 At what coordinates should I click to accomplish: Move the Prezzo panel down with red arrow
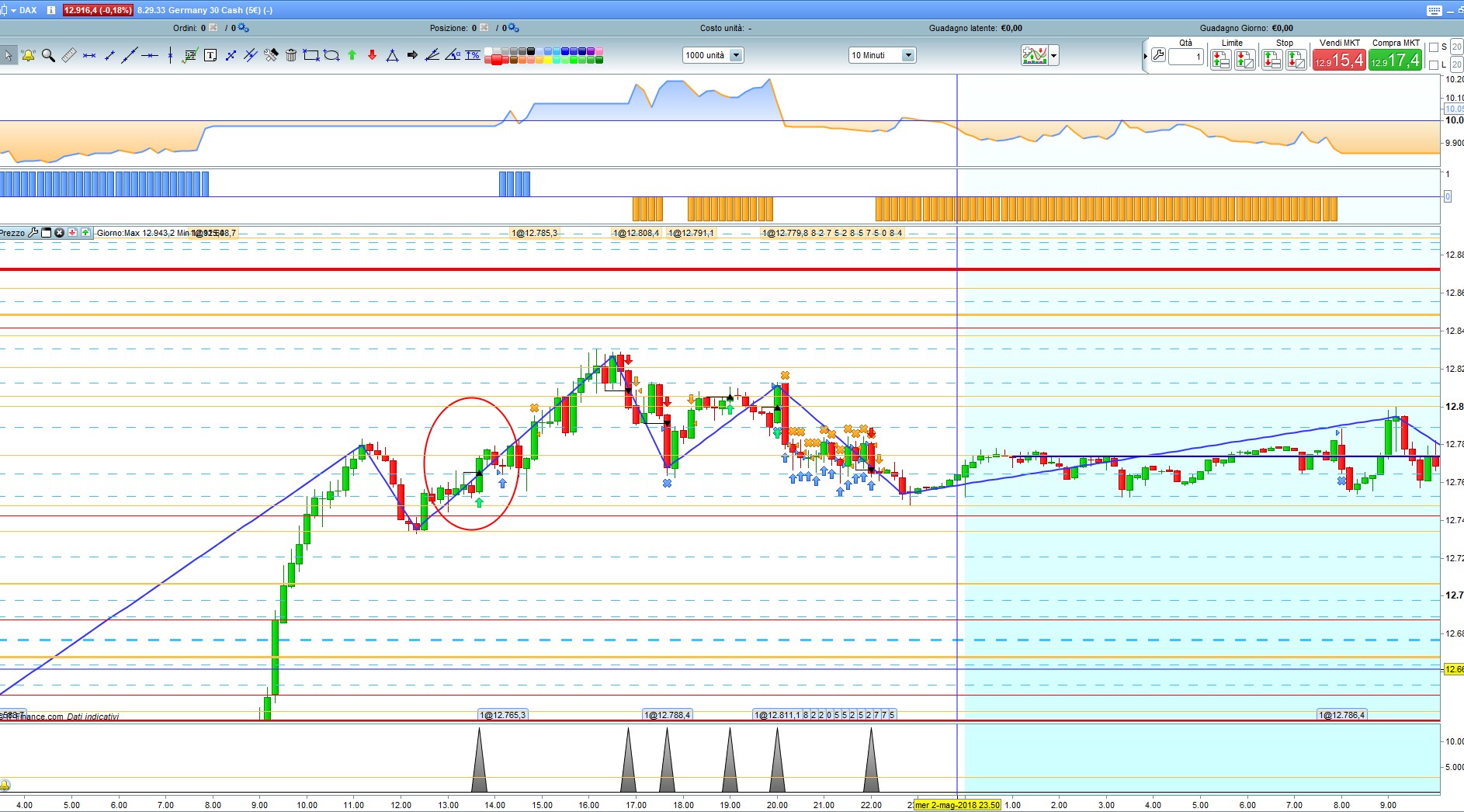[72, 233]
